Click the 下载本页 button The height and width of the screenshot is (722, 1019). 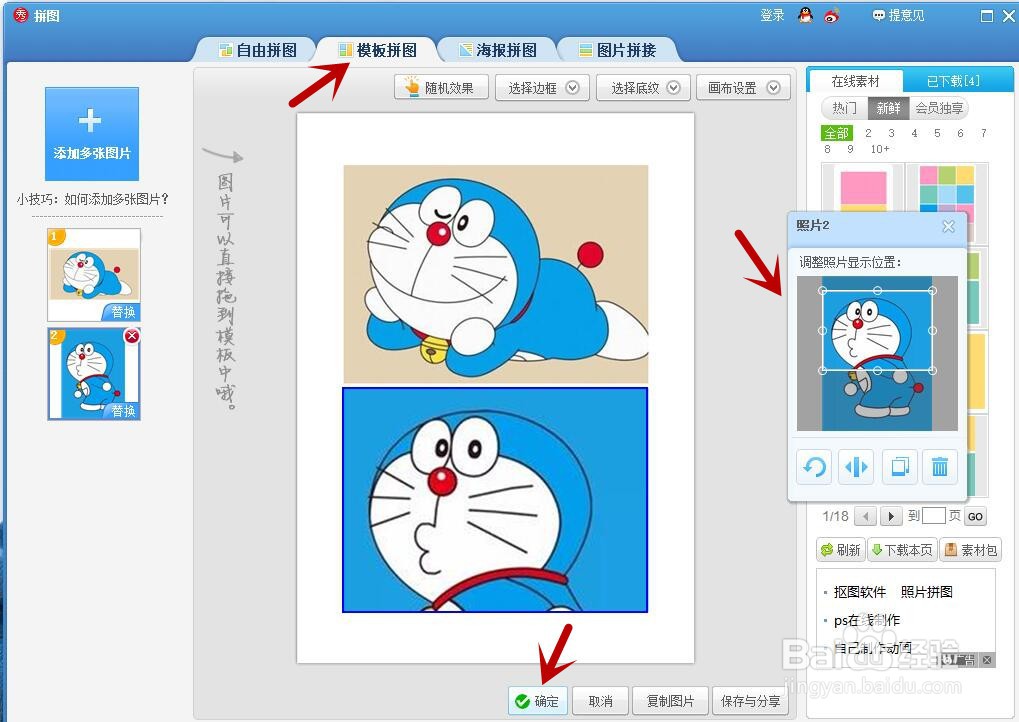click(902, 550)
